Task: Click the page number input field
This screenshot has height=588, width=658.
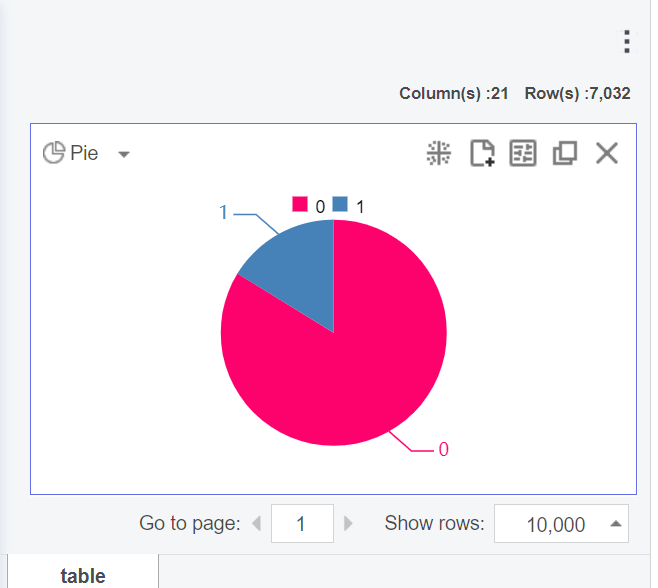Action: tap(302, 523)
